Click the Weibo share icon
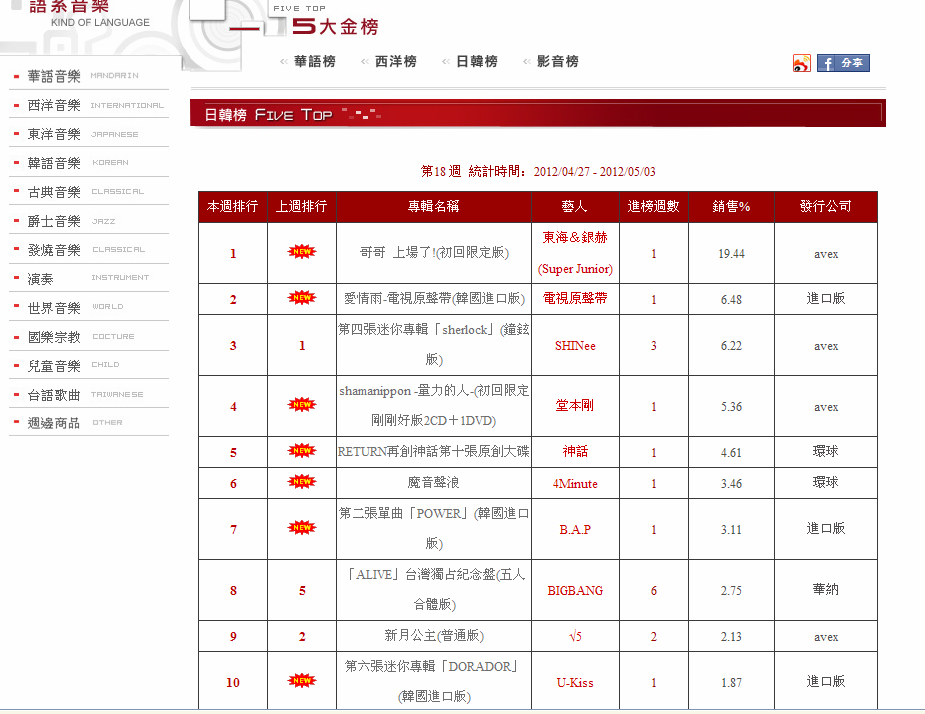This screenshot has height=714, width=925. 802,63
